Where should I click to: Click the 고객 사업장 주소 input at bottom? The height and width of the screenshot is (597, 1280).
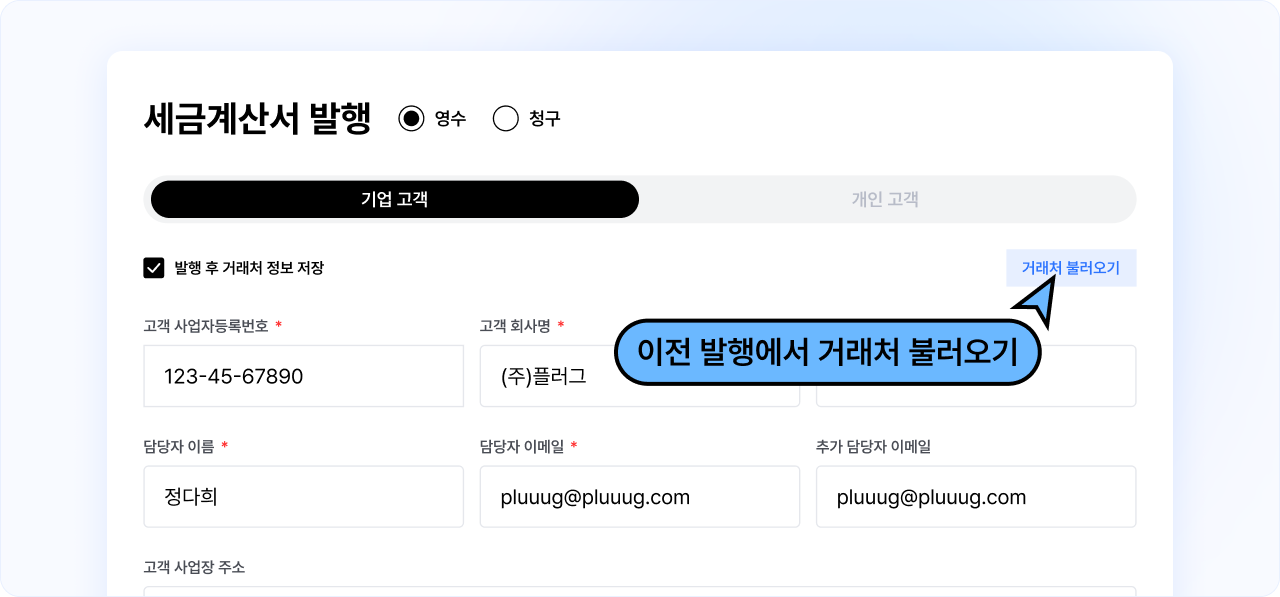click(639, 591)
